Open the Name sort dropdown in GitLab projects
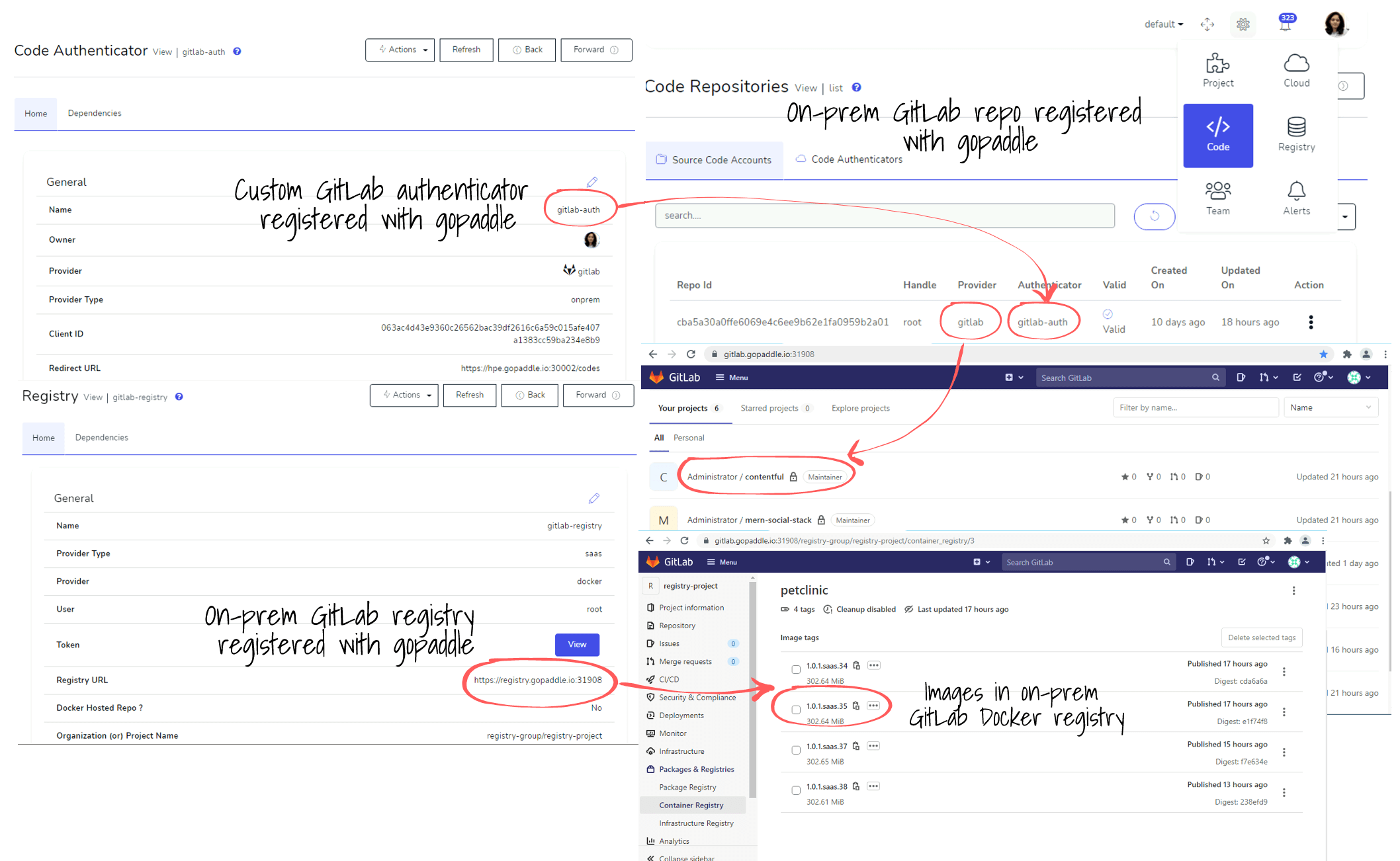 (1331, 407)
